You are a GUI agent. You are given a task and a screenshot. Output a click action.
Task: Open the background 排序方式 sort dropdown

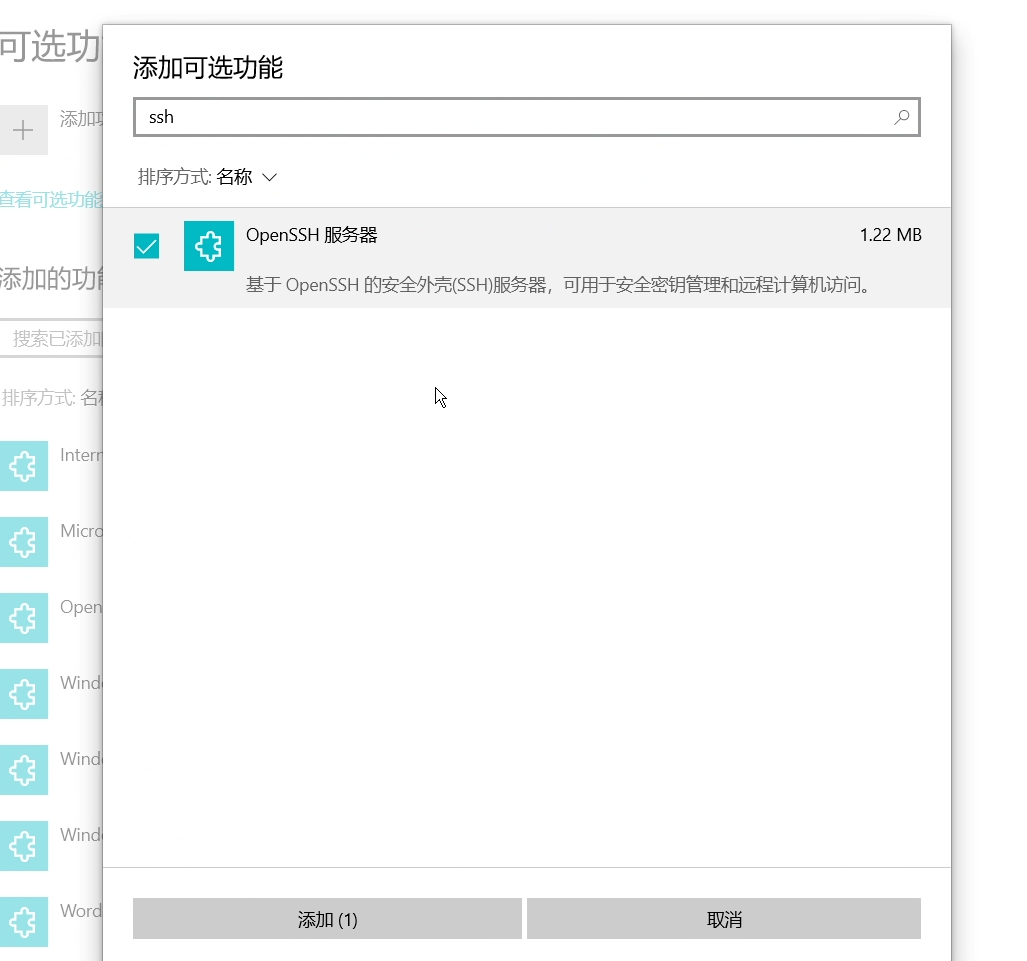tap(52, 398)
